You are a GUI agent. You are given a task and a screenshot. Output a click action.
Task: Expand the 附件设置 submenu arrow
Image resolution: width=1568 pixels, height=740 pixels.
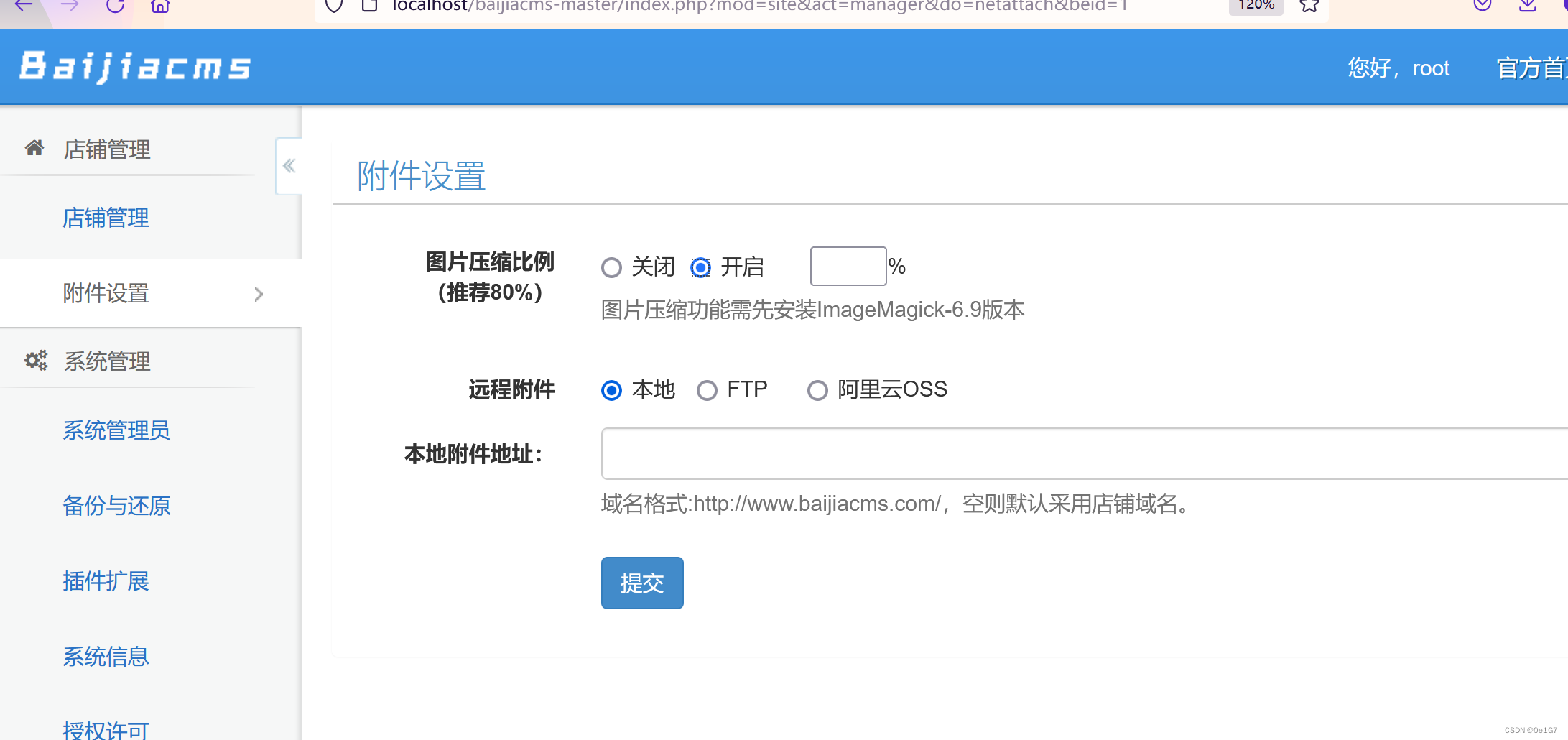(x=259, y=294)
